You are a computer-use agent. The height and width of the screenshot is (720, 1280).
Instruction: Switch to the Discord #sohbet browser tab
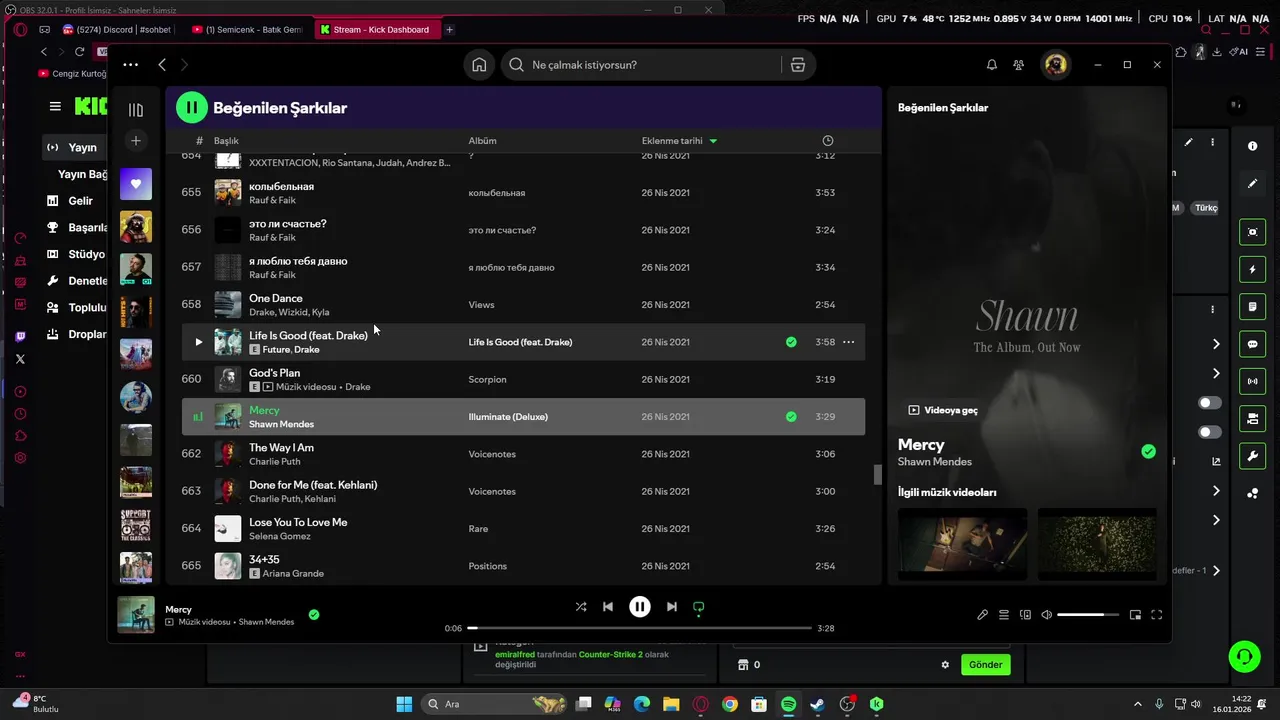[x=117, y=29]
